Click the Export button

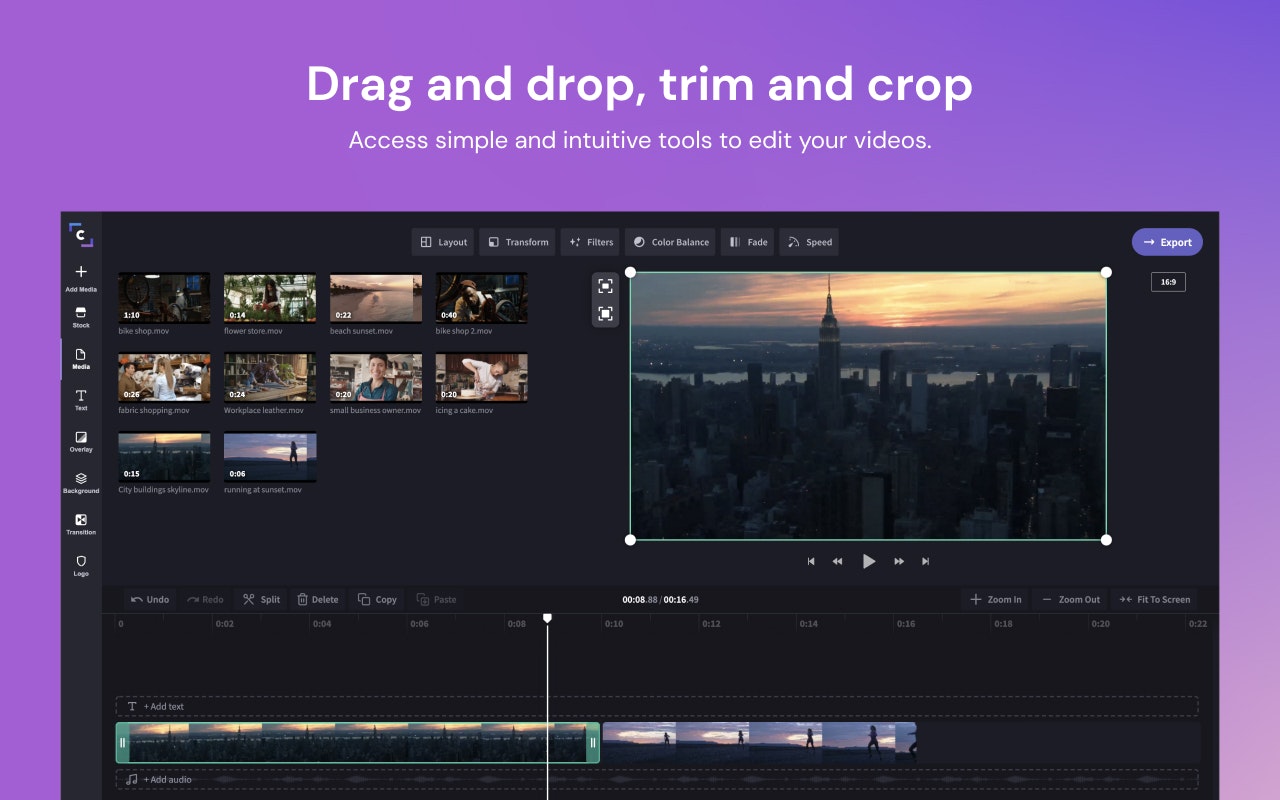(x=1167, y=241)
